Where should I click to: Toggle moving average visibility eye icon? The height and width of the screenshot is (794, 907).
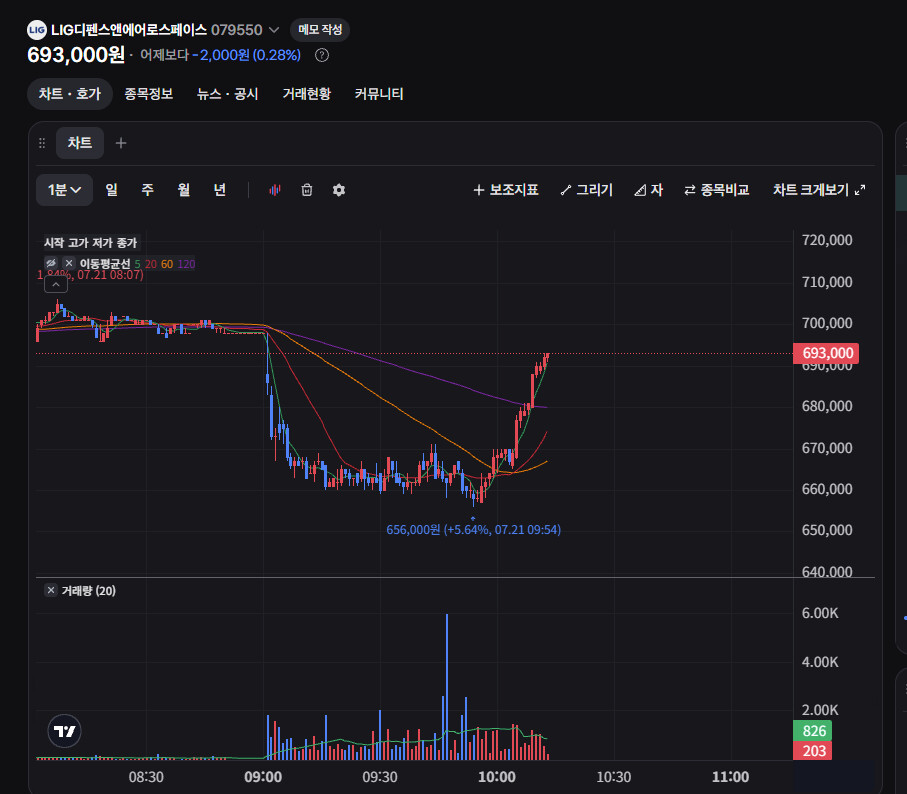click(51, 263)
